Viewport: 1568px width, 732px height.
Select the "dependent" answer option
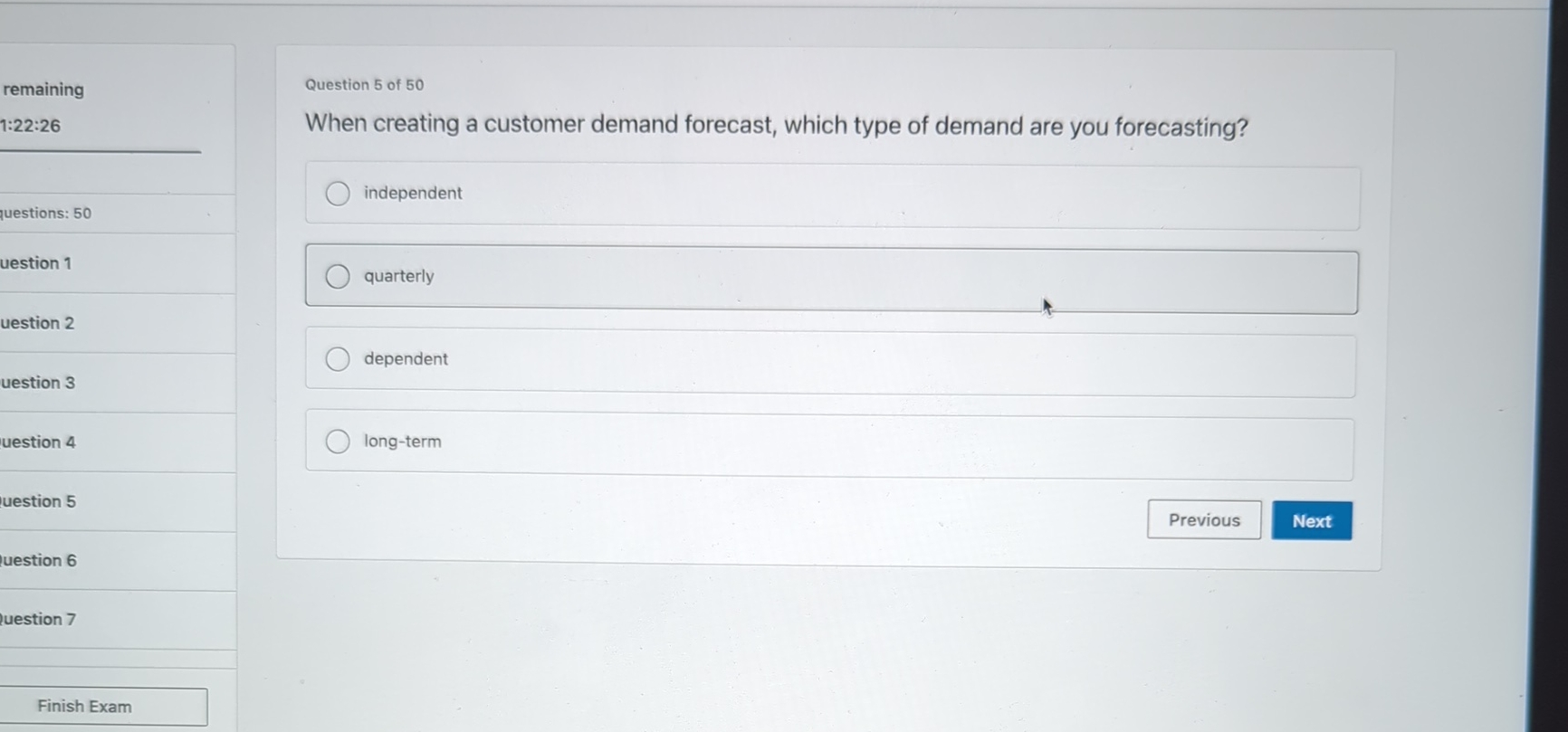pos(337,358)
